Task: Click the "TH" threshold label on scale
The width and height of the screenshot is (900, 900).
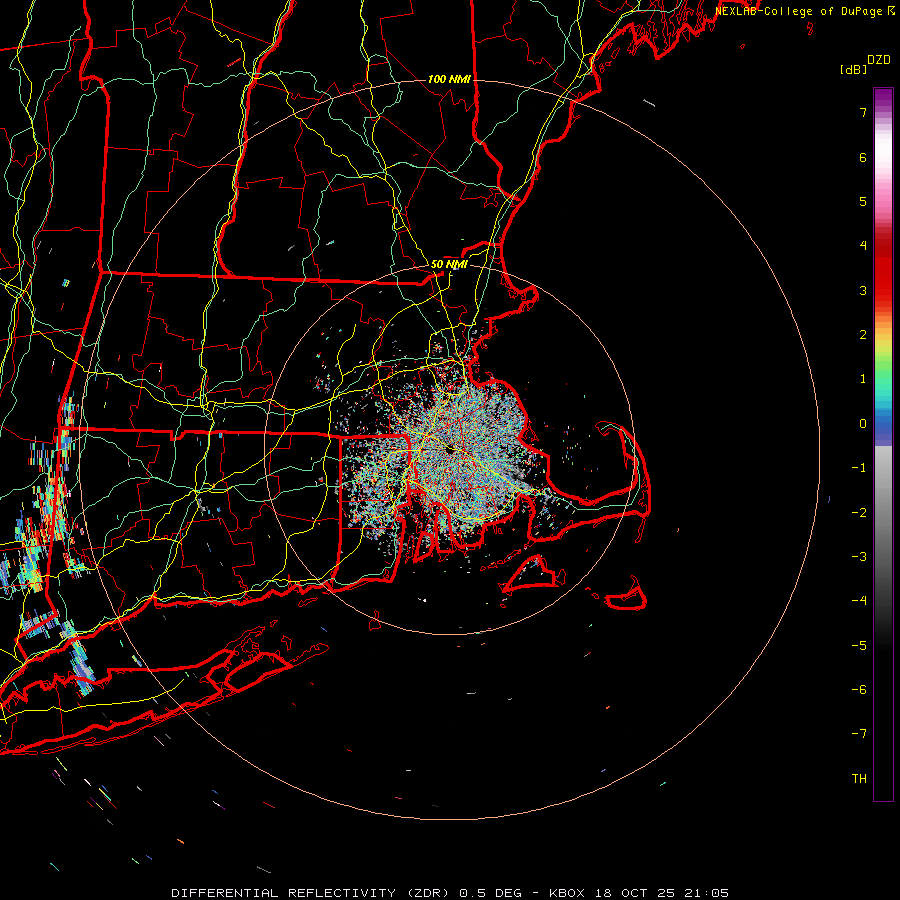Action: [x=859, y=779]
